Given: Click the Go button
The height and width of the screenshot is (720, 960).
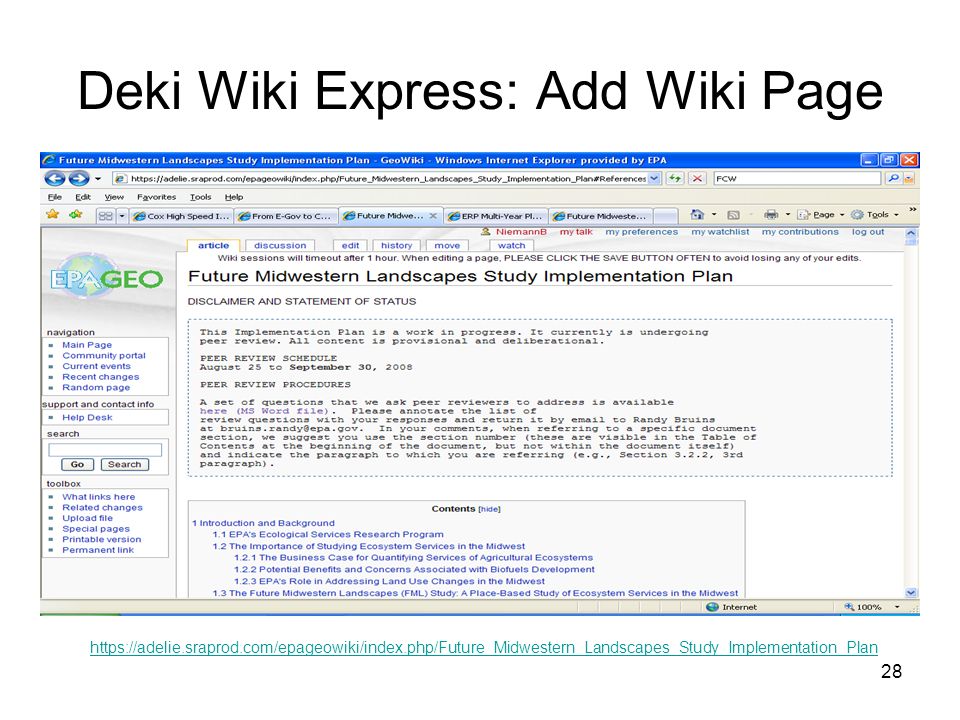Looking at the screenshot, I should tap(77, 465).
